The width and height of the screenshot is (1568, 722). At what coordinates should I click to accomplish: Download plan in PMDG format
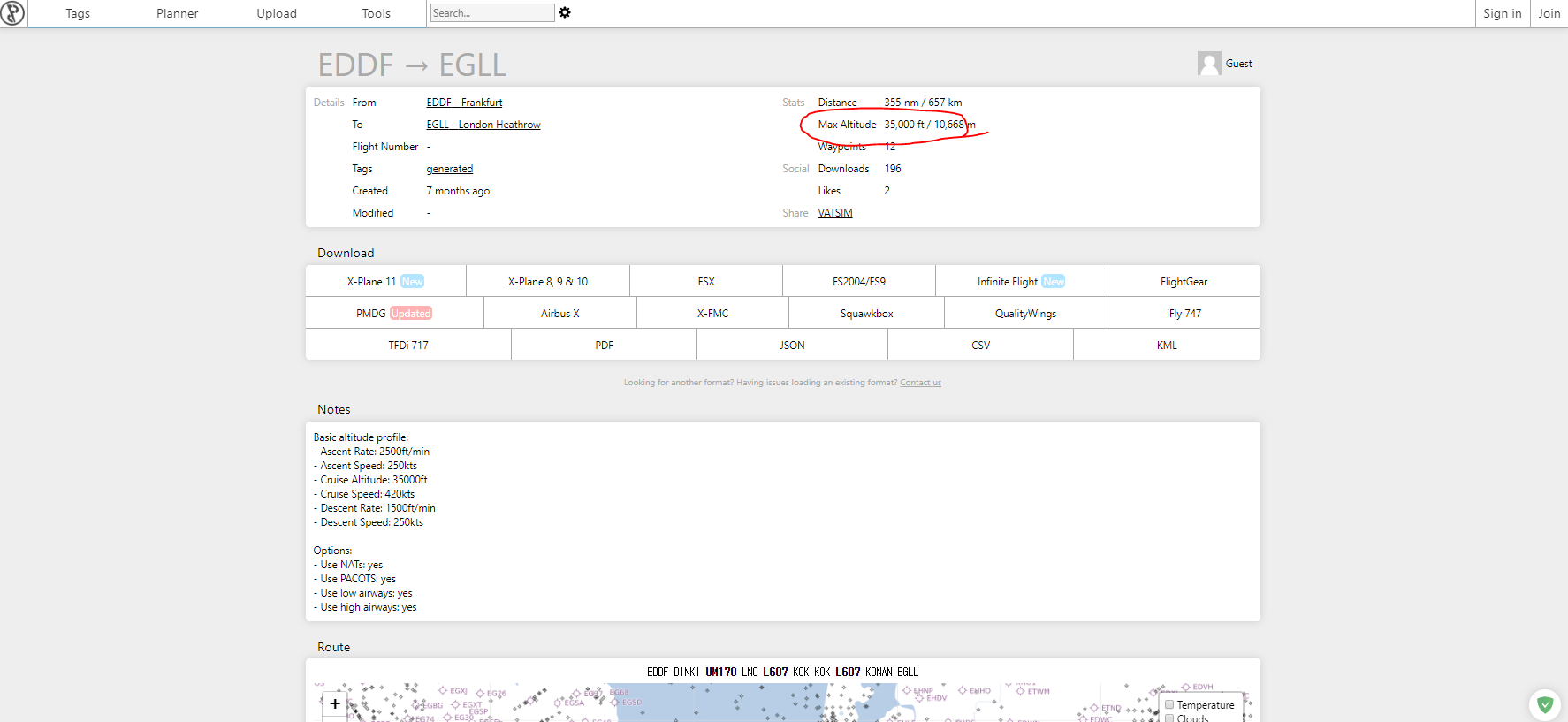(394, 313)
